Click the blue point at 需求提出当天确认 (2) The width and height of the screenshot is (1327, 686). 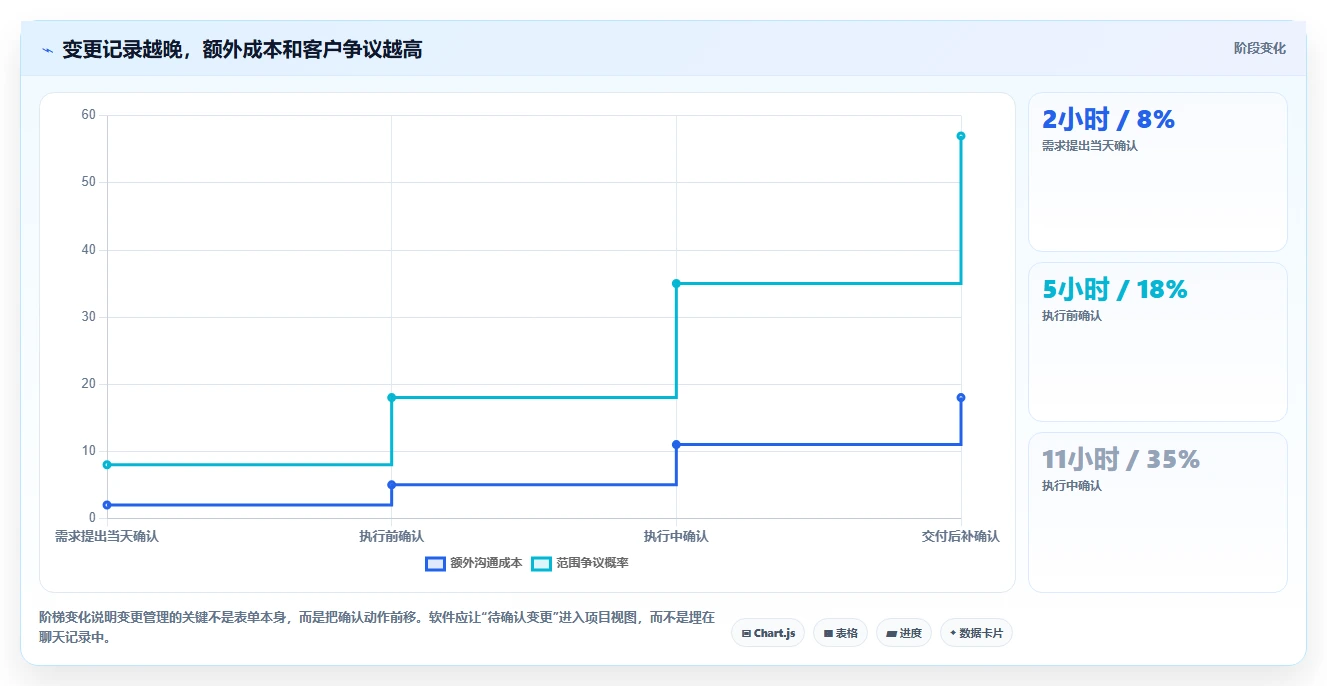107,505
